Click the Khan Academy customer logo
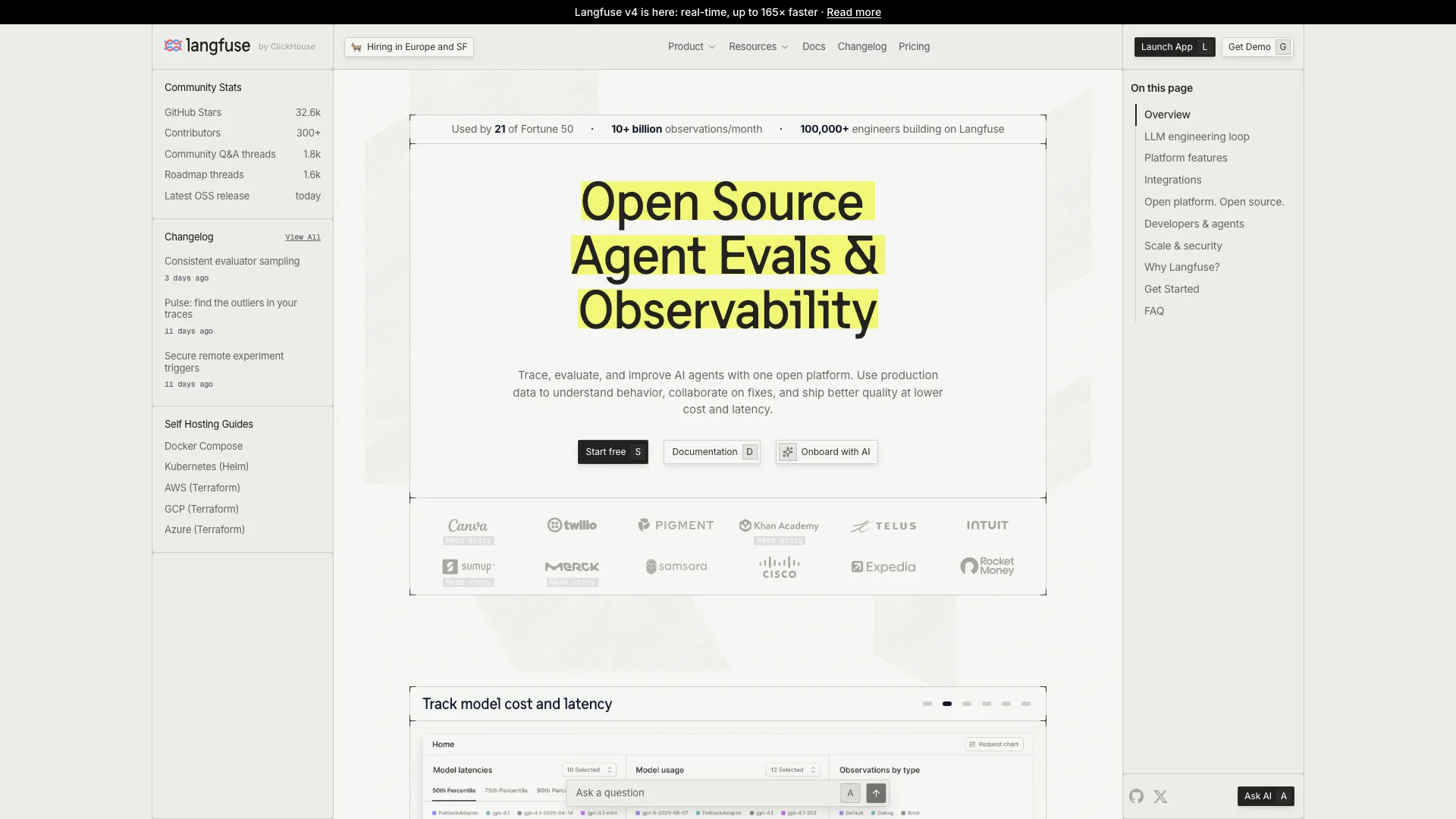 pos(779,526)
